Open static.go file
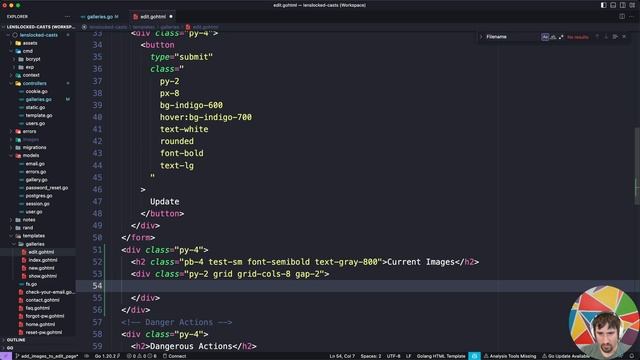 (35, 107)
